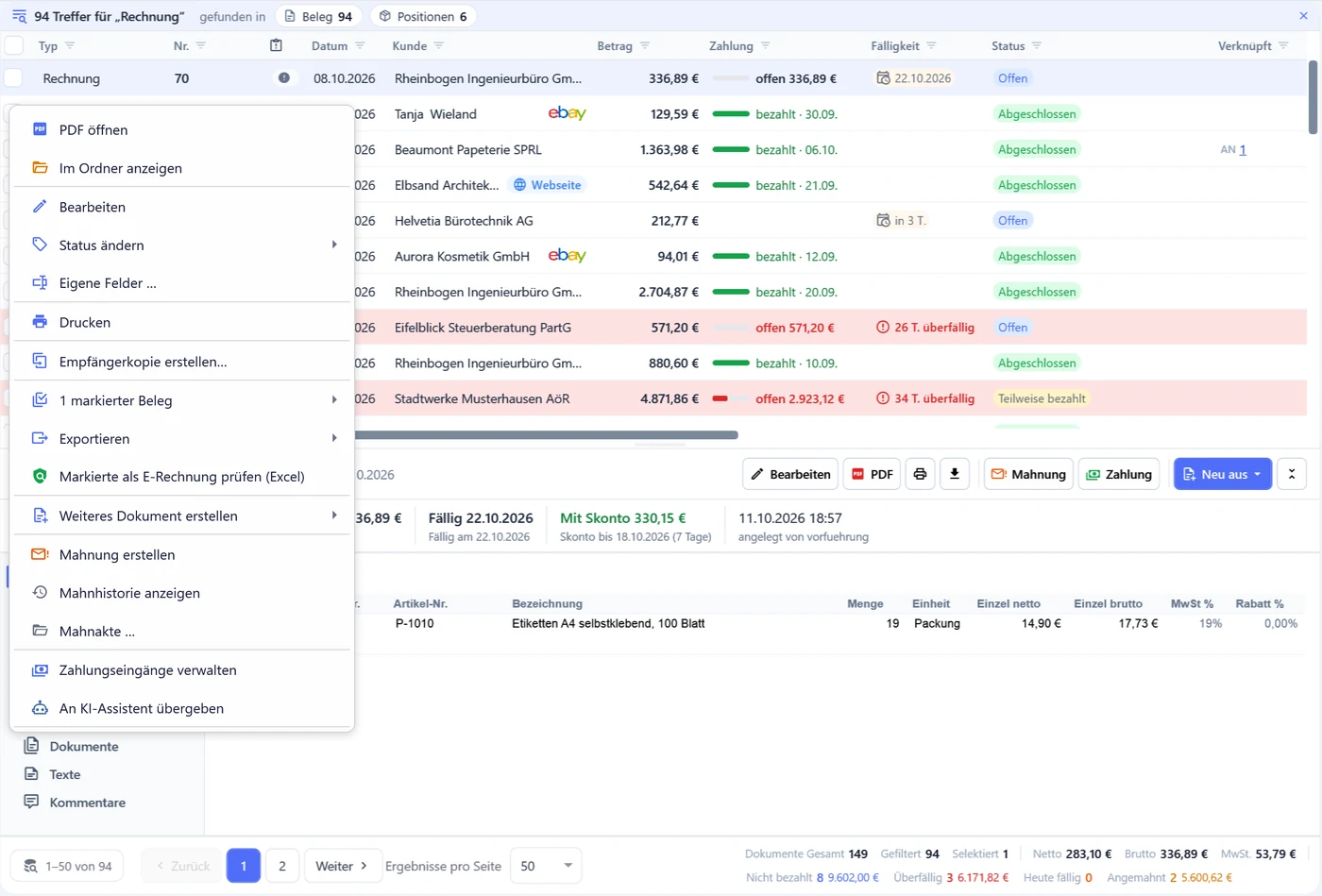
Task: Go to page 2 of results
Action: pos(281,866)
